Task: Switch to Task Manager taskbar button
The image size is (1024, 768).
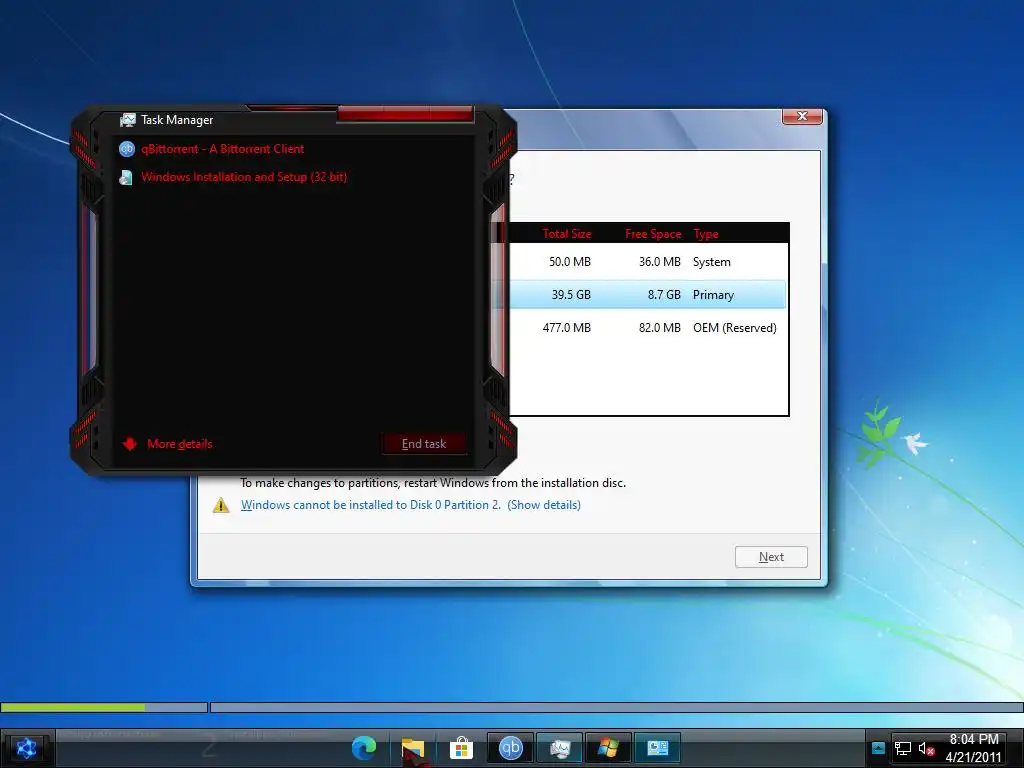Action: pyautogui.click(x=560, y=748)
